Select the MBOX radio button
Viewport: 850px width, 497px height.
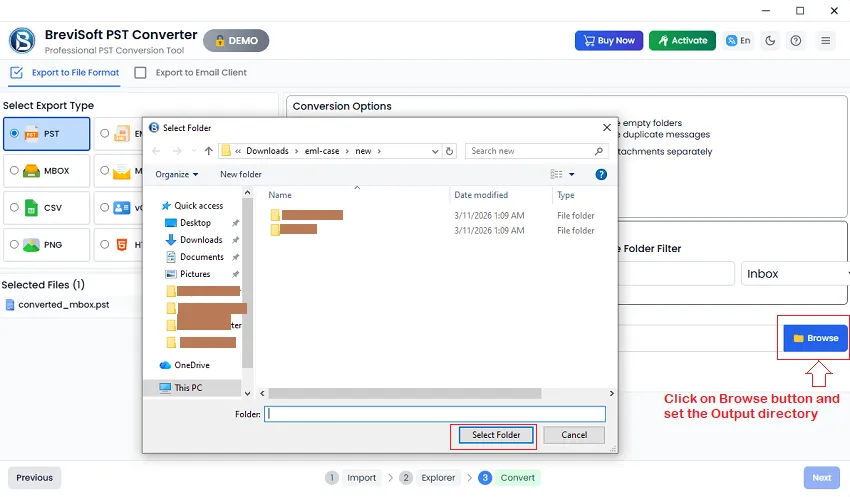pyautogui.click(x=14, y=170)
